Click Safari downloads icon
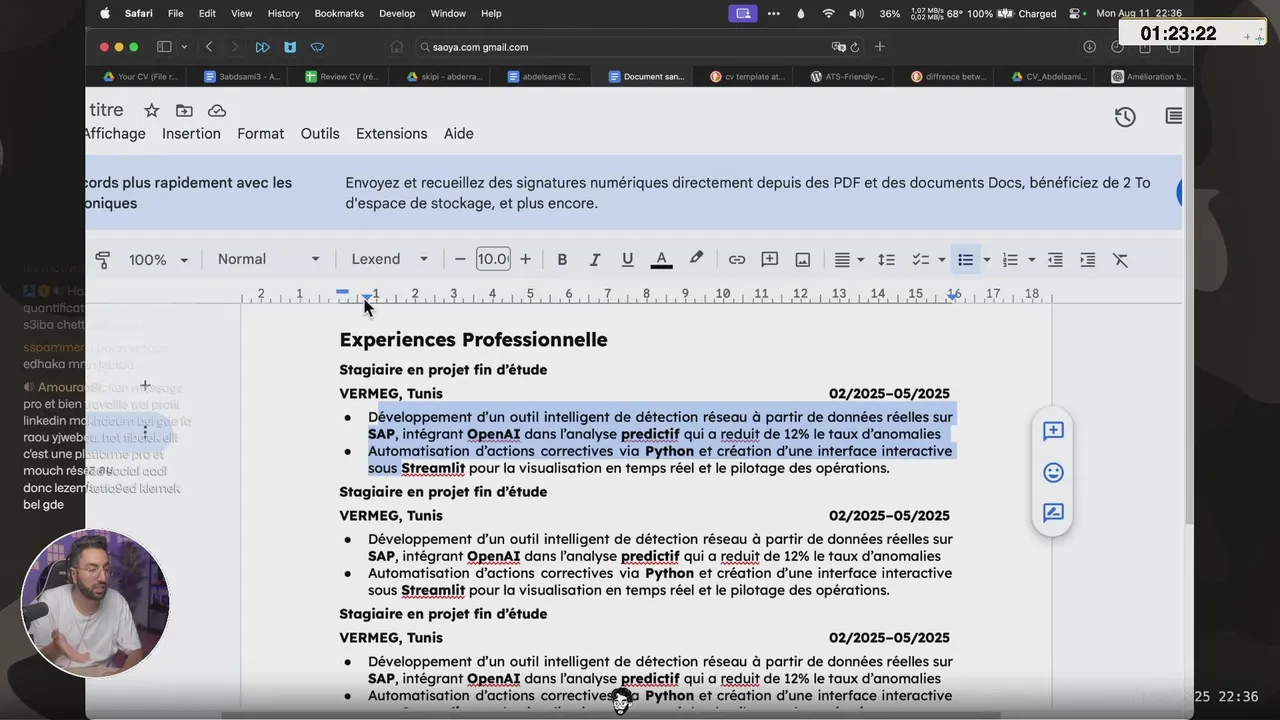Image resolution: width=1280 pixels, height=720 pixels. (x=1090, y=47)
